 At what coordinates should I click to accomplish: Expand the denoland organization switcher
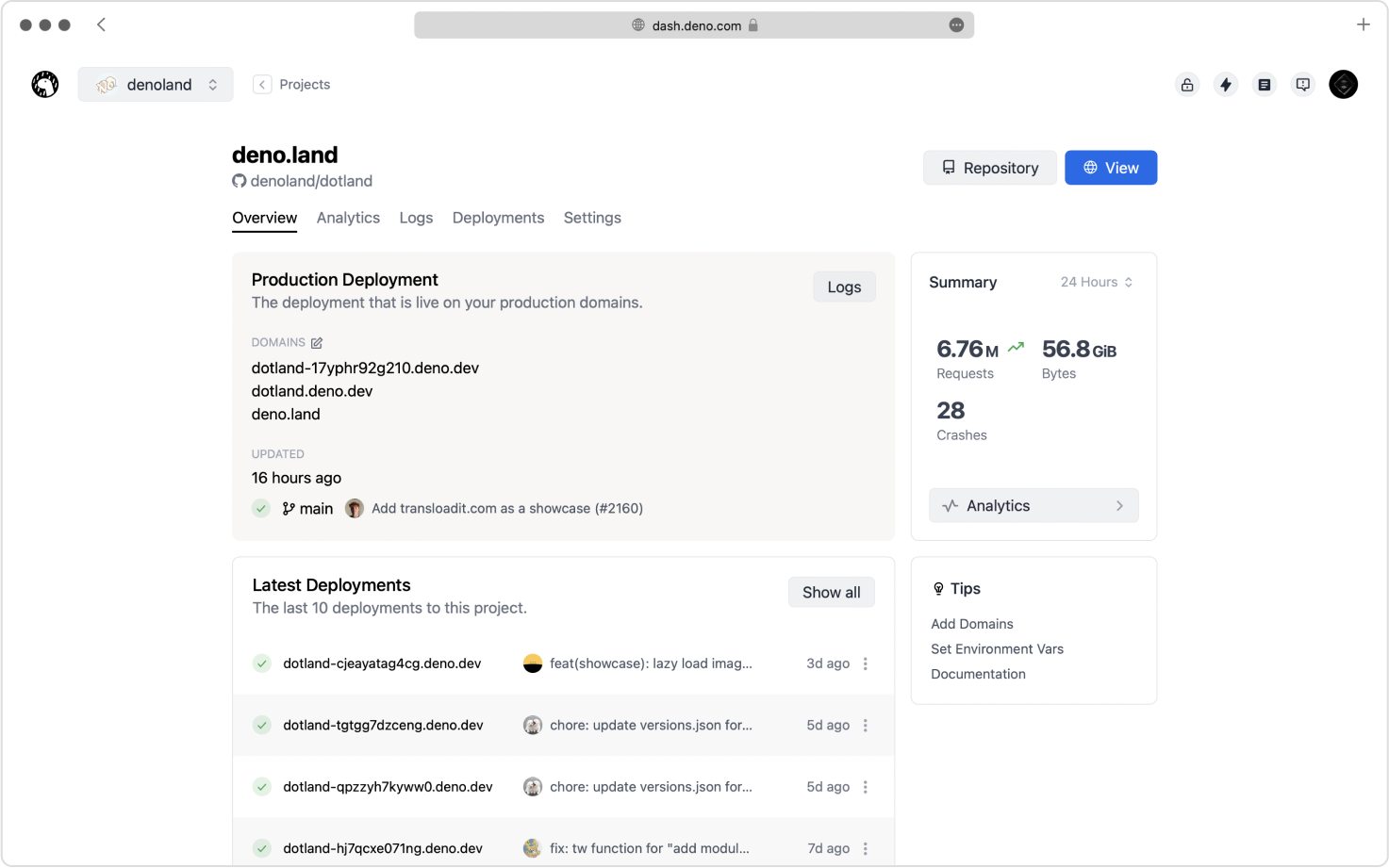(x=156, y=85)
